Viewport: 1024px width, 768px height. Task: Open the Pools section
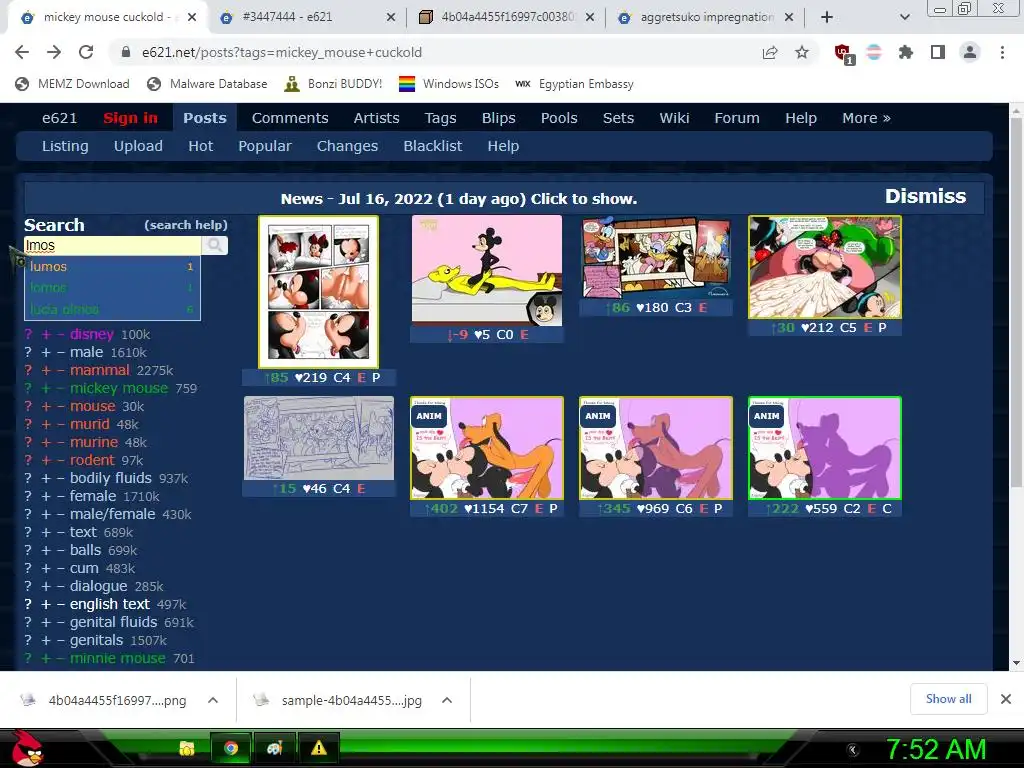coord(559,118)
